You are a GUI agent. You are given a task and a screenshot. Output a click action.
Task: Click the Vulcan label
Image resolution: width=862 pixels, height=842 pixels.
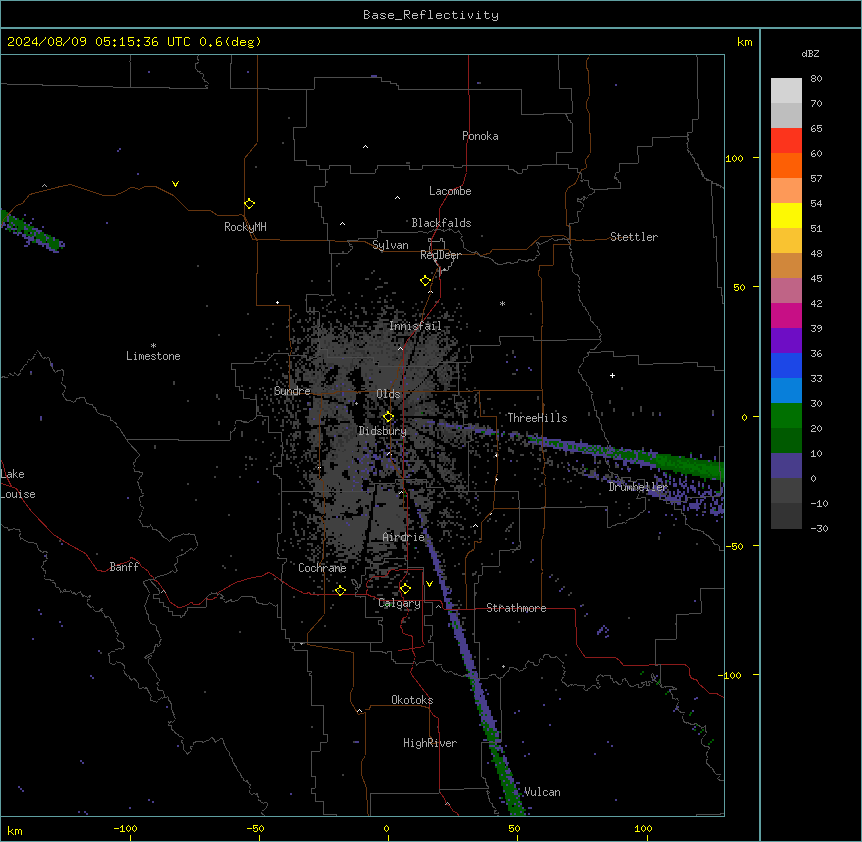pyautogui.click(x=542, y=792)
